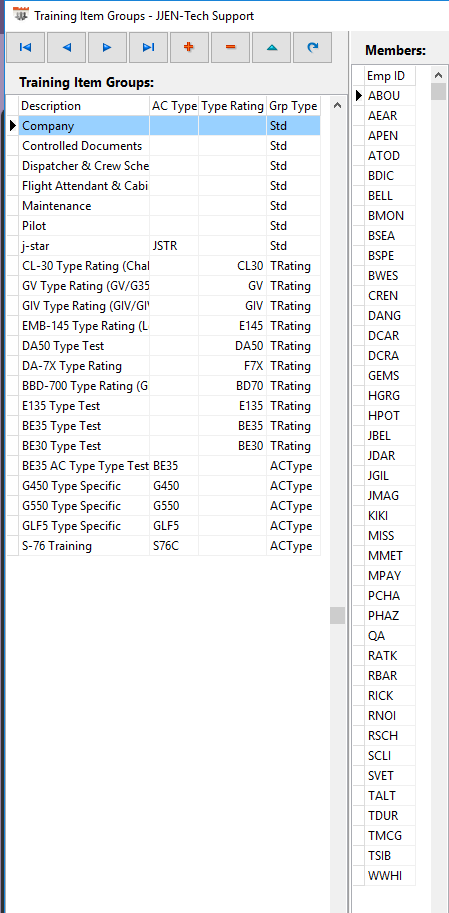Go to first record navigation button
Viewport: 449px width, 913px height.
pos(26,48)
